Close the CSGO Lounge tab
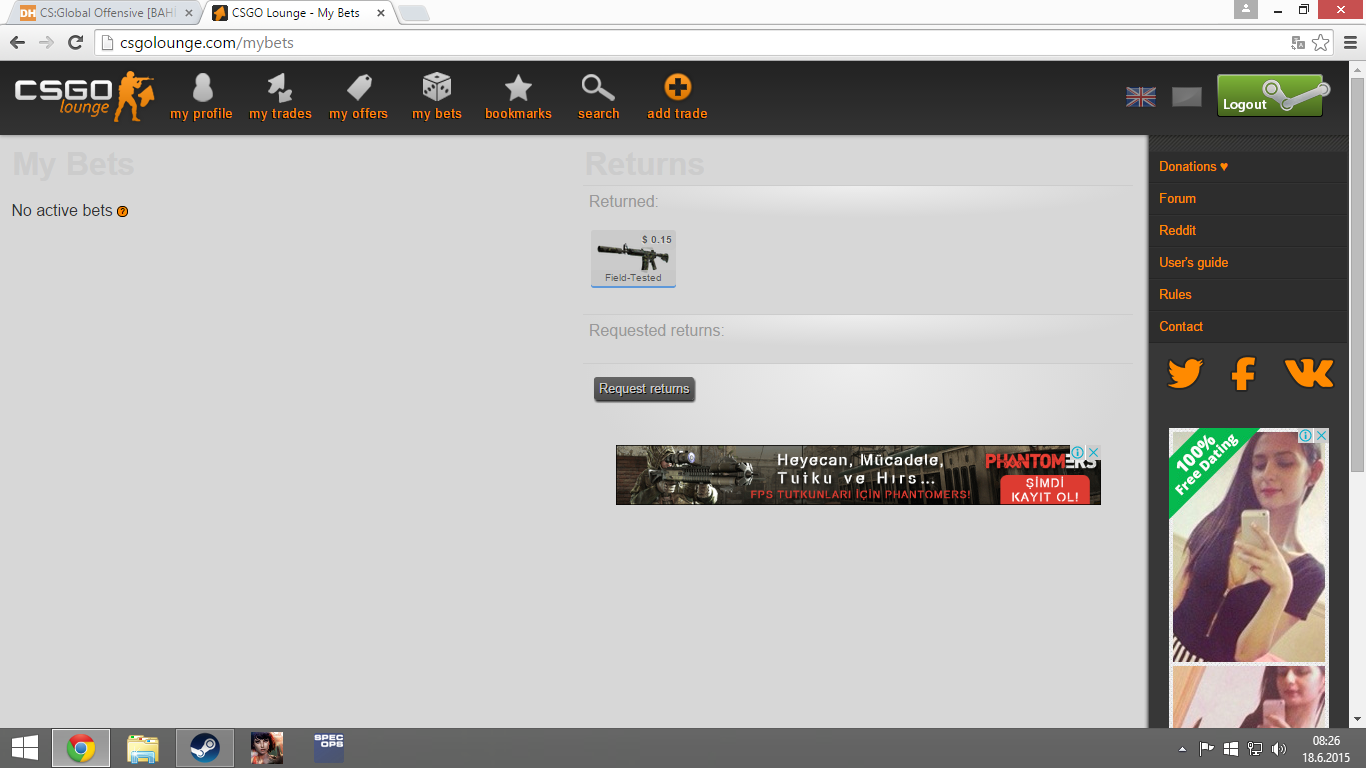 pyautogui.click(x=382, y=13)
